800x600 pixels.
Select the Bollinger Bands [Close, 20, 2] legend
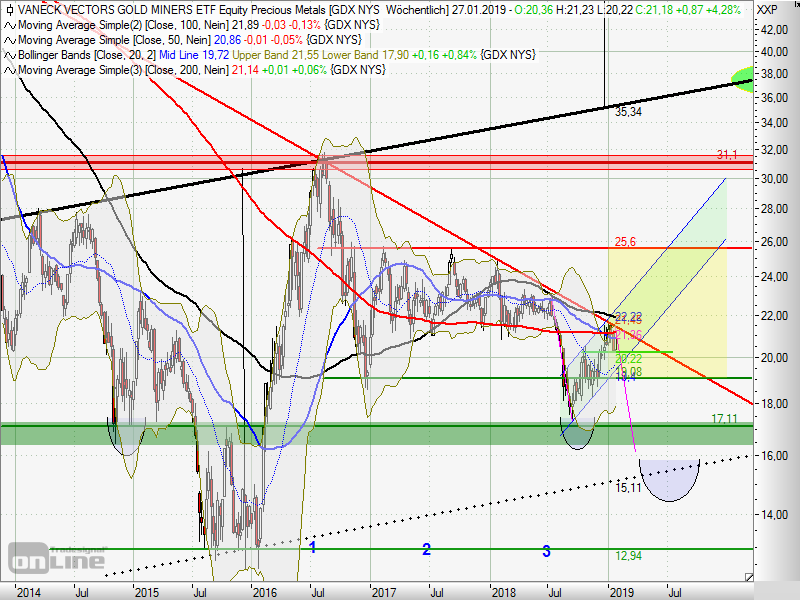tap(87, 55)
